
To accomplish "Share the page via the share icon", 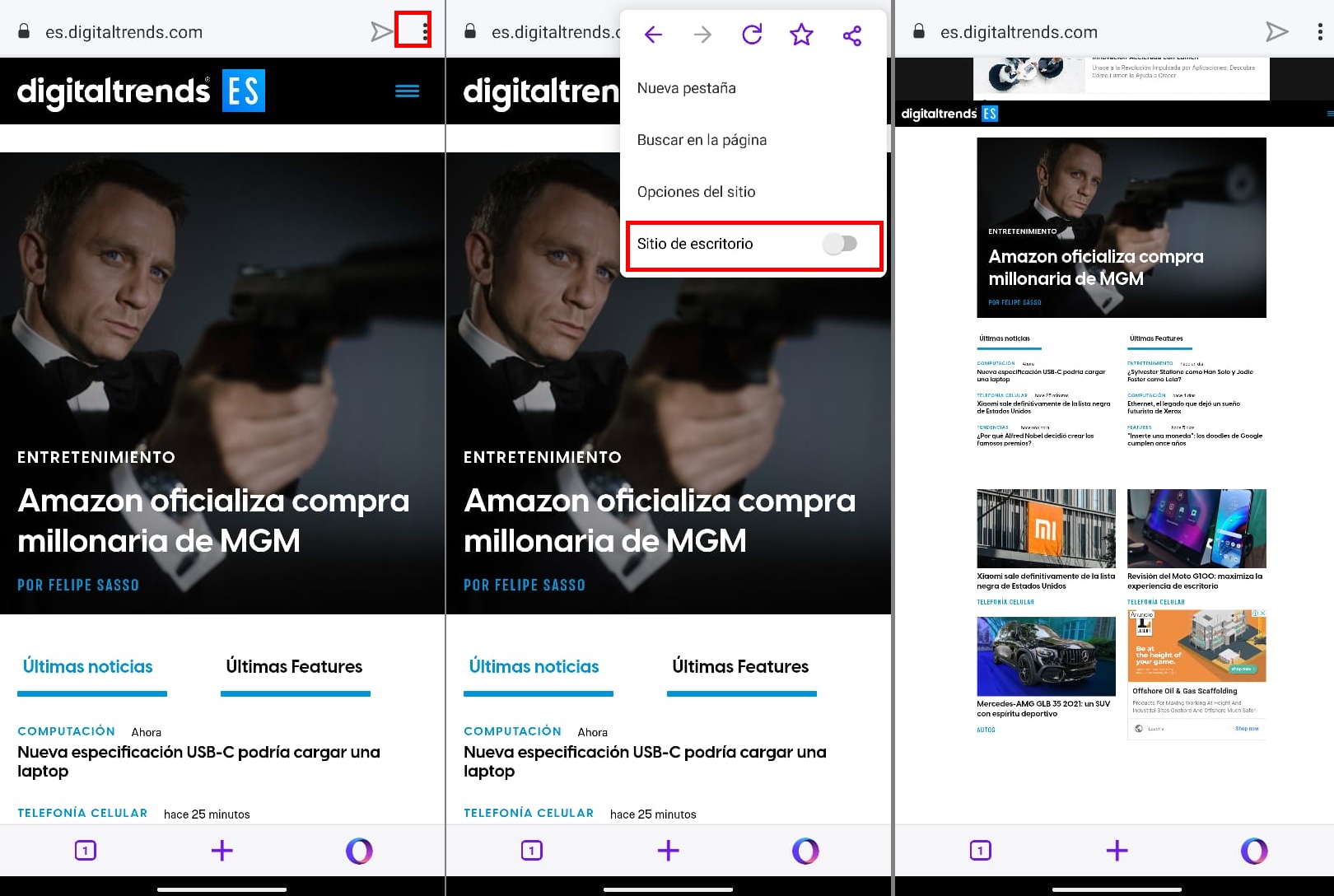I will point(851,35).
